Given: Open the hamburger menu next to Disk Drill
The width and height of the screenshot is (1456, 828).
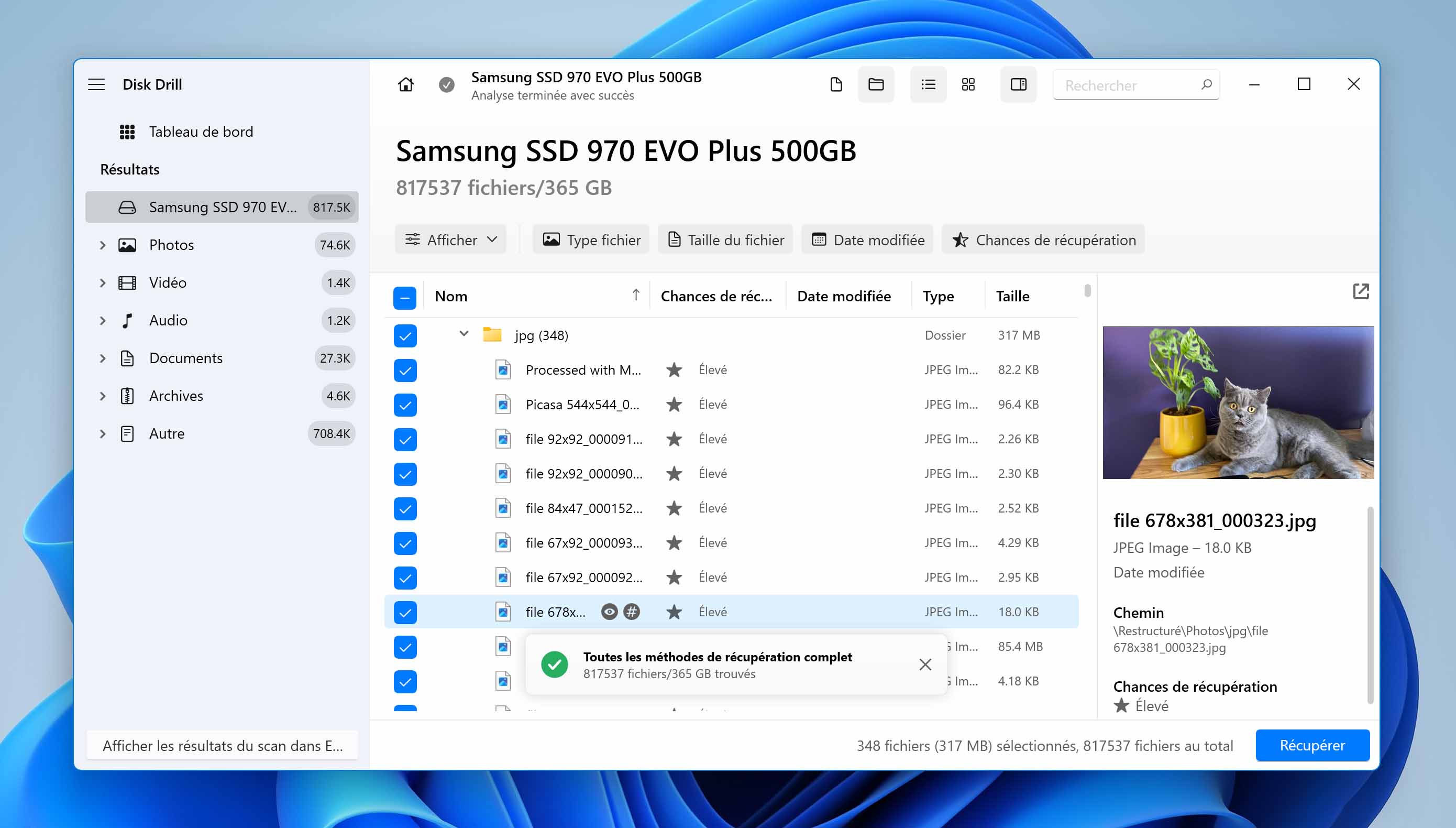Looking at the screenshot, I should [96, 85].
